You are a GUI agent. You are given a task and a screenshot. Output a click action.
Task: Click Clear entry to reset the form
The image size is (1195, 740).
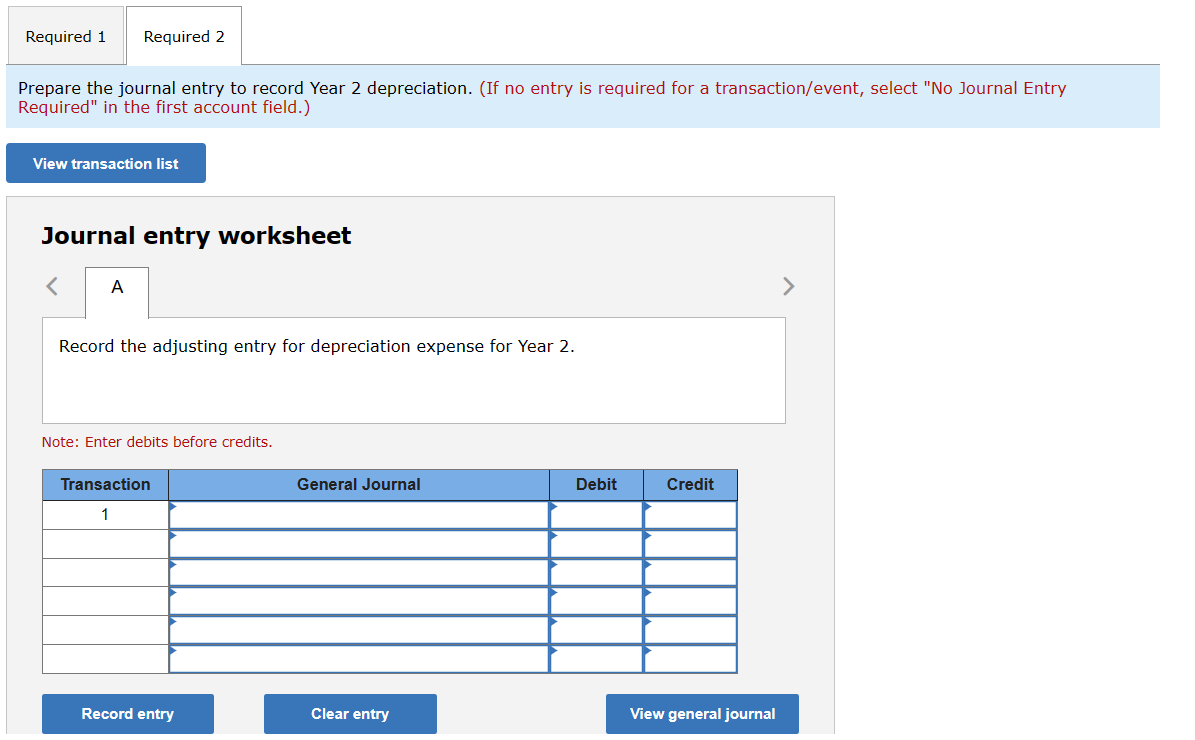[349, 713]
